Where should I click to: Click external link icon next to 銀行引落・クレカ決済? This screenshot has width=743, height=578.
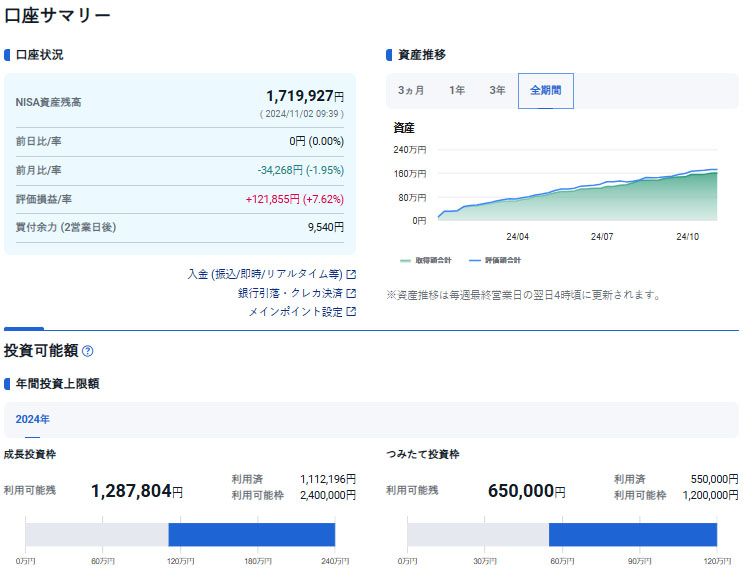point(351,293)
